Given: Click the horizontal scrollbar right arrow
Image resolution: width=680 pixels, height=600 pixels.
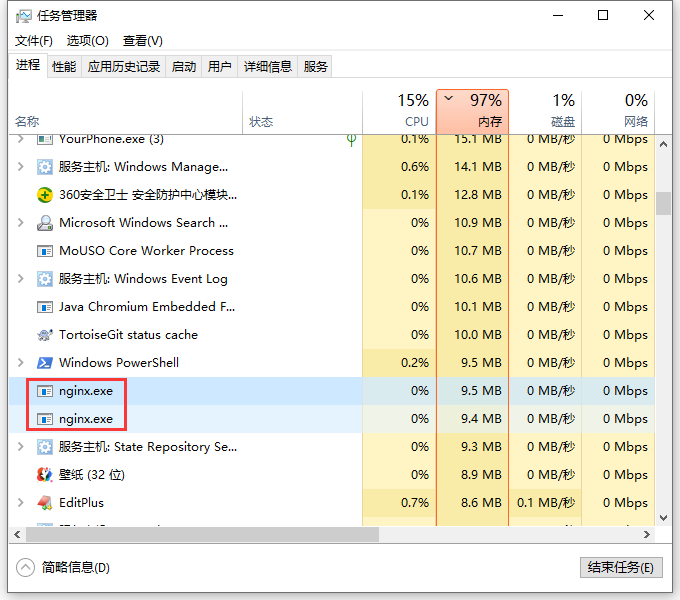Looking at the screenshot, I should coord(647,535).
